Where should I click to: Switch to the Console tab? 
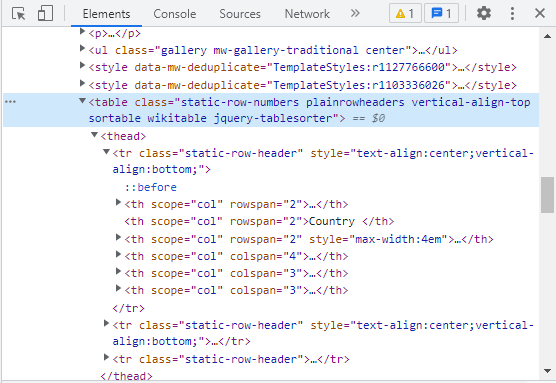click(174, 14)
